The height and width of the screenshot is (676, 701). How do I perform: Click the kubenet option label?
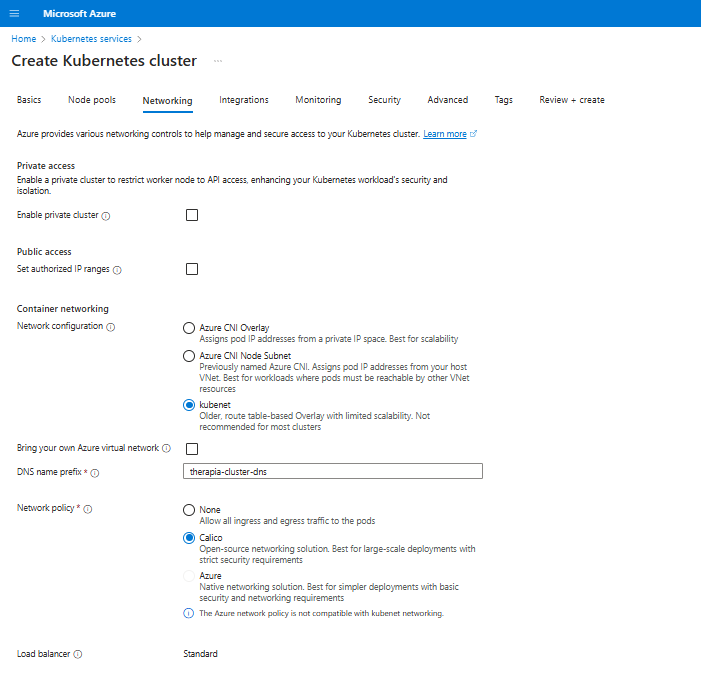[x=215, y=405]
